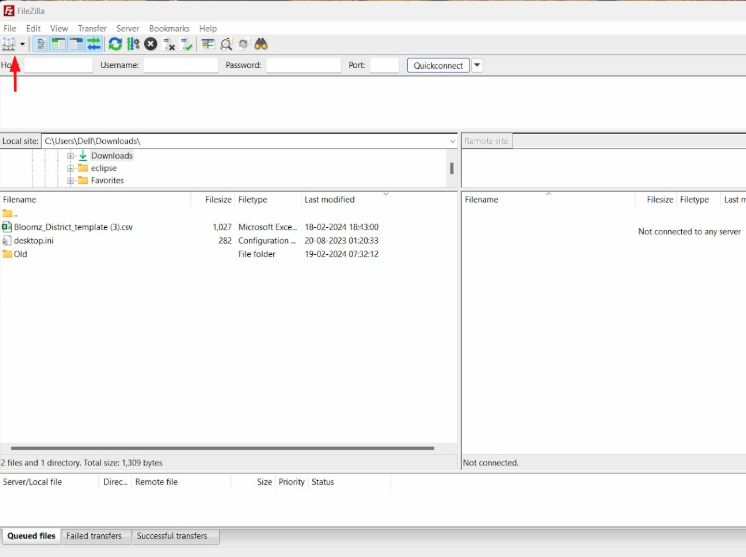Viewport: 746px width, 557px height.
Task: Click Excel icon beside the csv file
Action: point(7,227)
